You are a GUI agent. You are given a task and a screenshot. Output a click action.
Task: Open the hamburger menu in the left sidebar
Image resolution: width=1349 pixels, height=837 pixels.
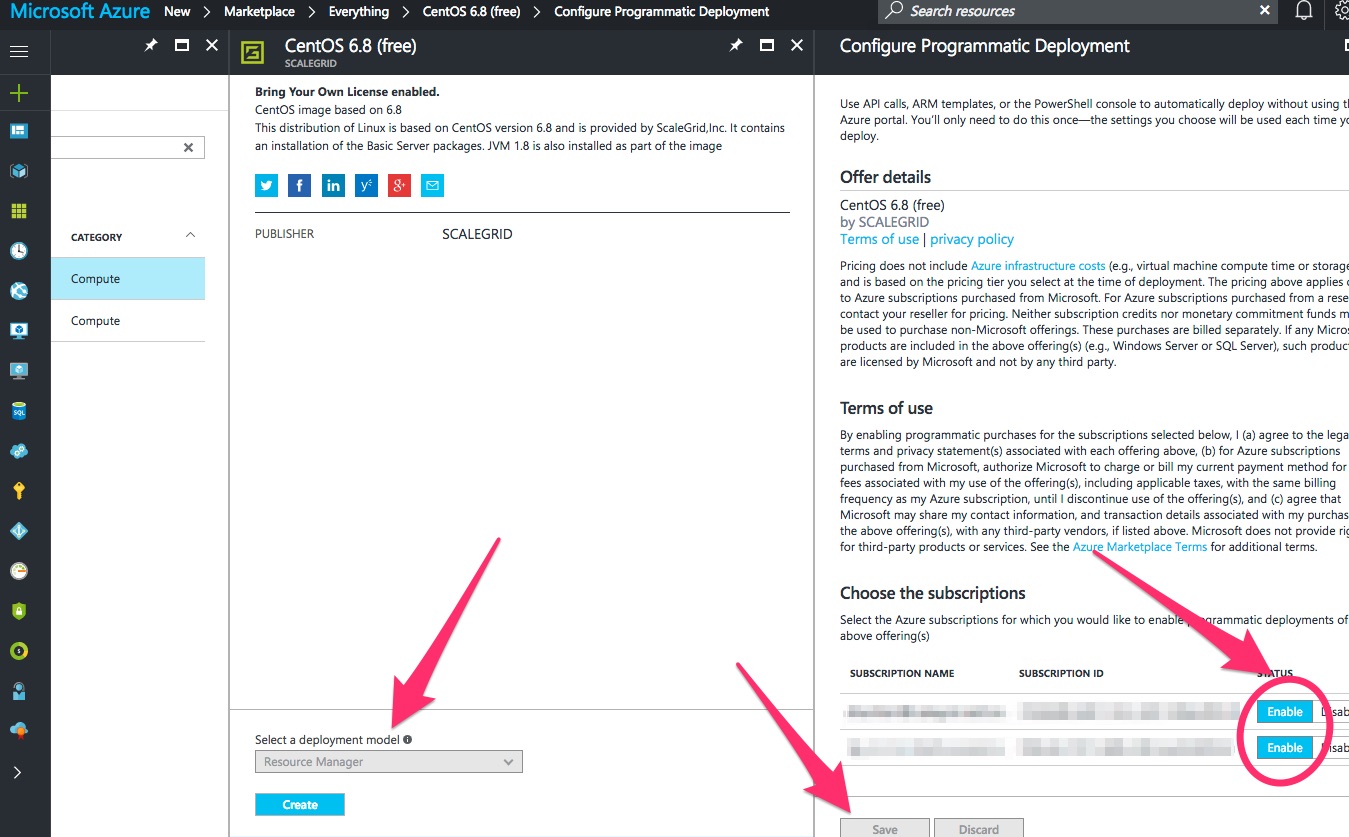pyautogui.click(x=18, y=51)
